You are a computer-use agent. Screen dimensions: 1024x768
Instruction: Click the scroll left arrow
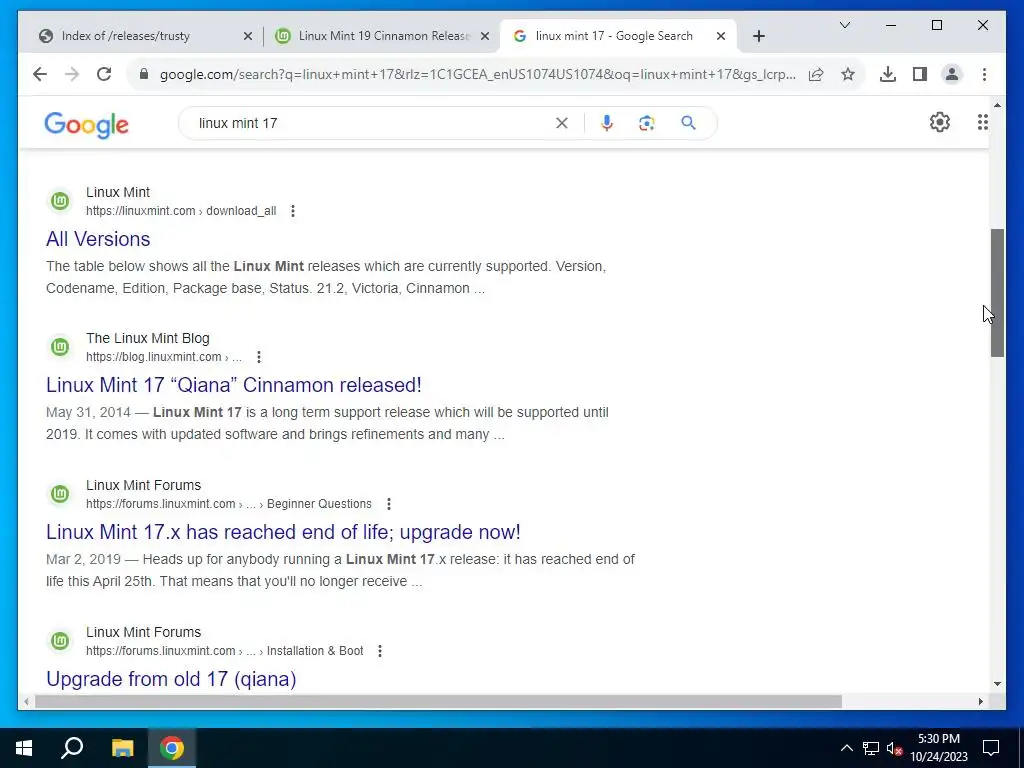pyautogui.click(x=26, y=701)
